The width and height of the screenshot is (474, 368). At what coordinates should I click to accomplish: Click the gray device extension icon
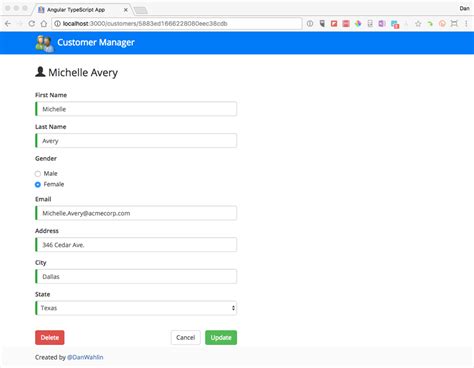(370, 24)
